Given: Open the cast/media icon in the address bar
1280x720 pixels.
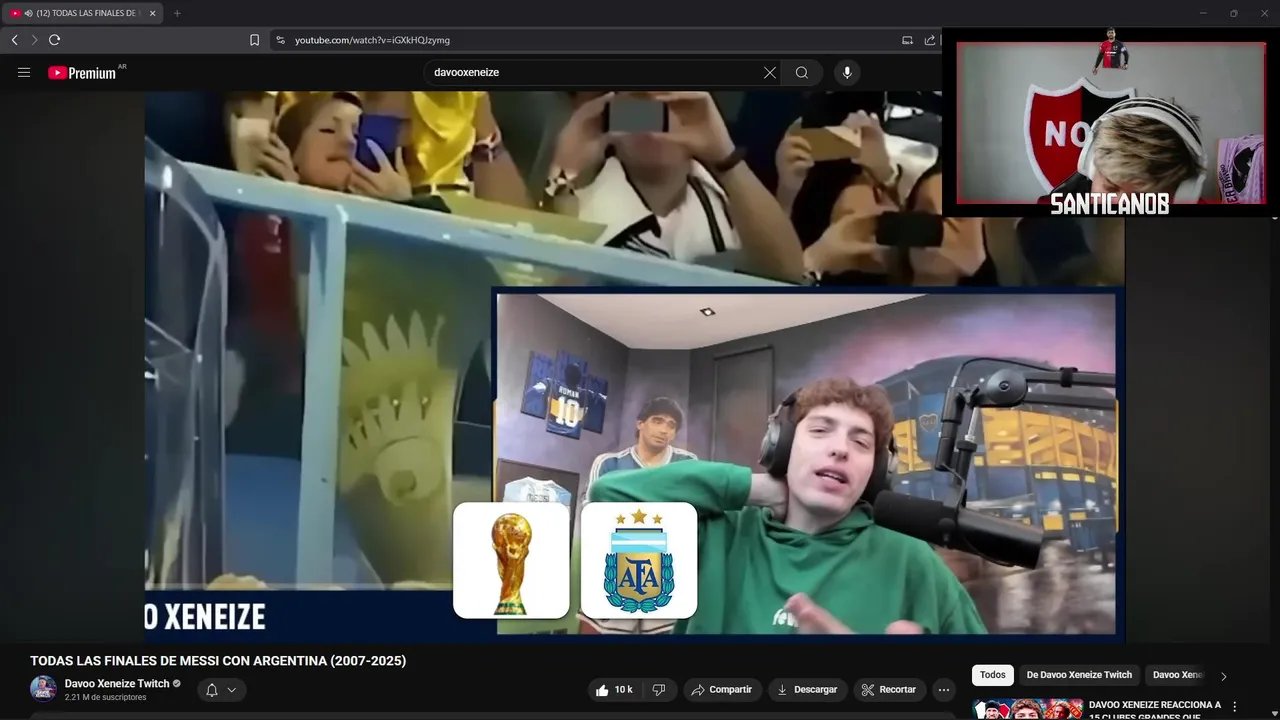Looking at the screenshot, I should [x=907, y=40].
